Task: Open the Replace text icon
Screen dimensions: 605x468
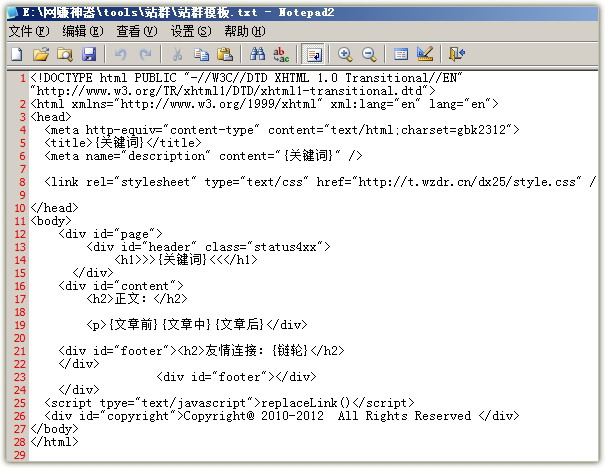Action: (x=281, y=54)
